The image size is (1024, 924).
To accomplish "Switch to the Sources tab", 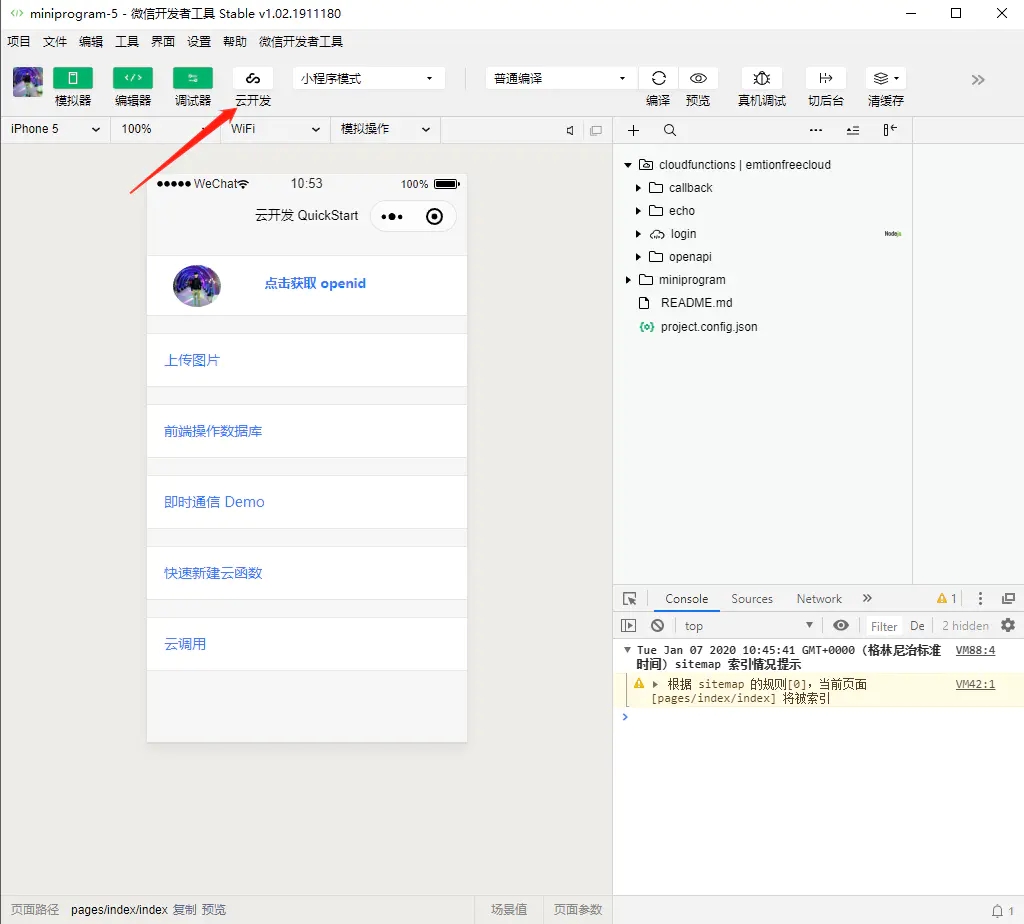I will point(752,599).
